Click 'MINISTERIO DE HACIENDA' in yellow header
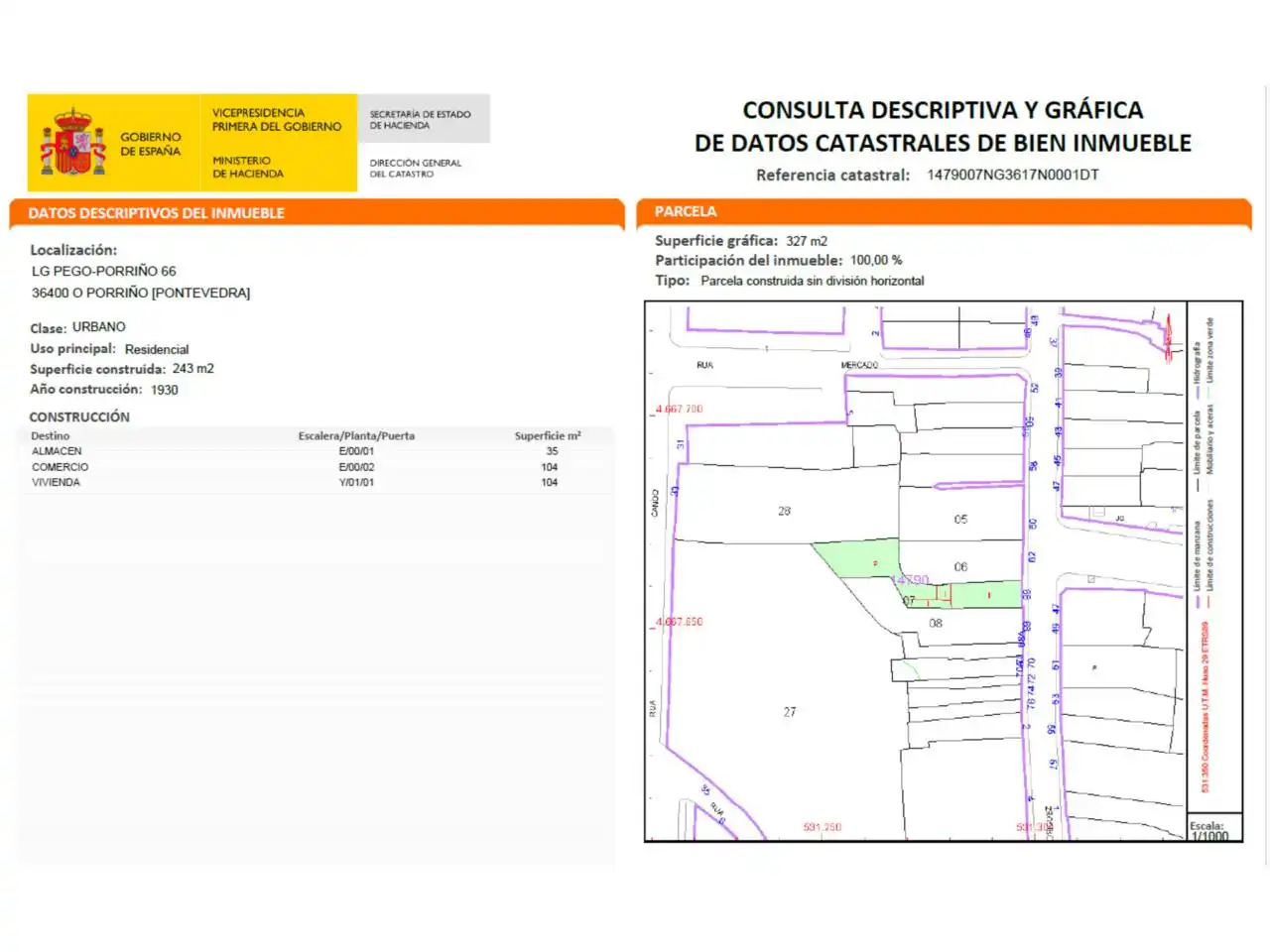This screenshot has height=952, width=1270. coord(248,167)
